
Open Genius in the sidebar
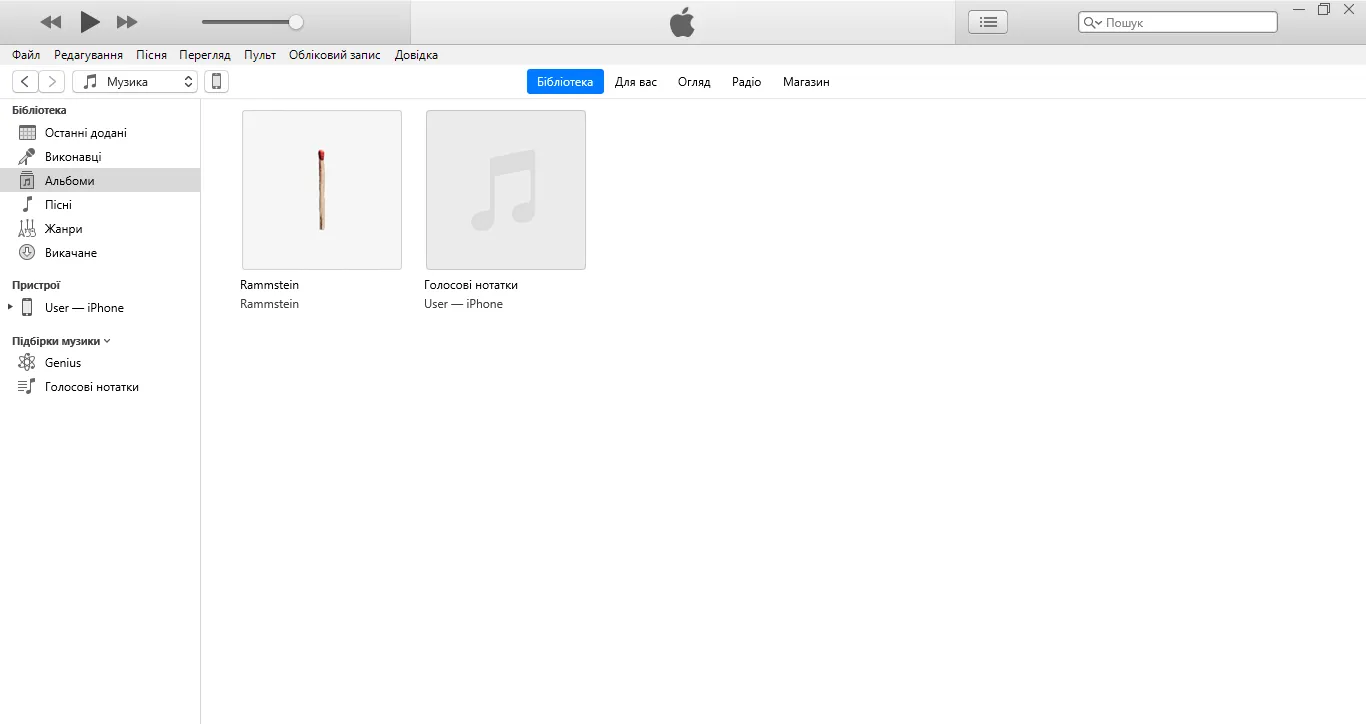pyautogui.click(x=62, y=363)
